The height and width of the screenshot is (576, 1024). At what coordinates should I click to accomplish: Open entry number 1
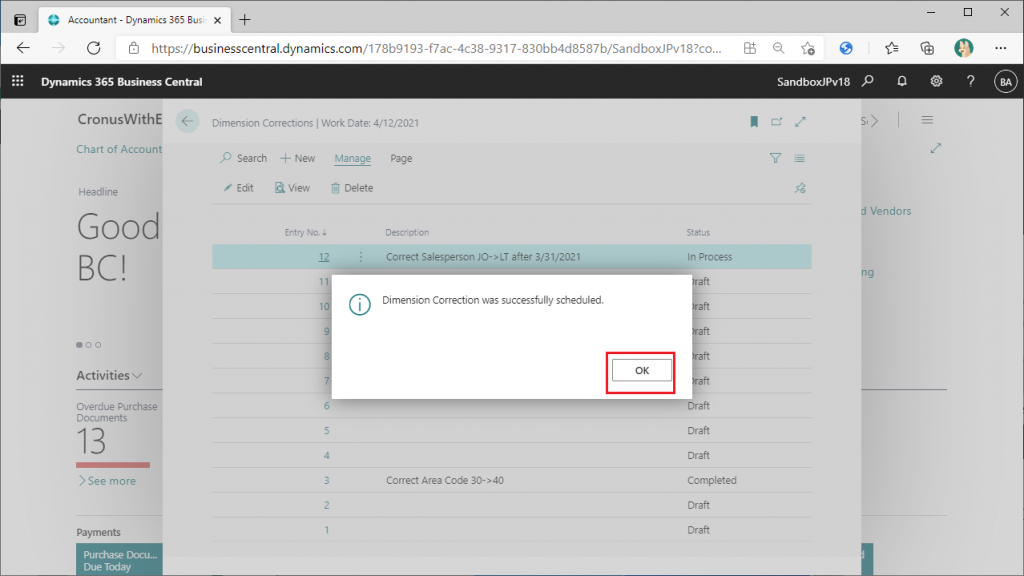(x=327, y=530)
